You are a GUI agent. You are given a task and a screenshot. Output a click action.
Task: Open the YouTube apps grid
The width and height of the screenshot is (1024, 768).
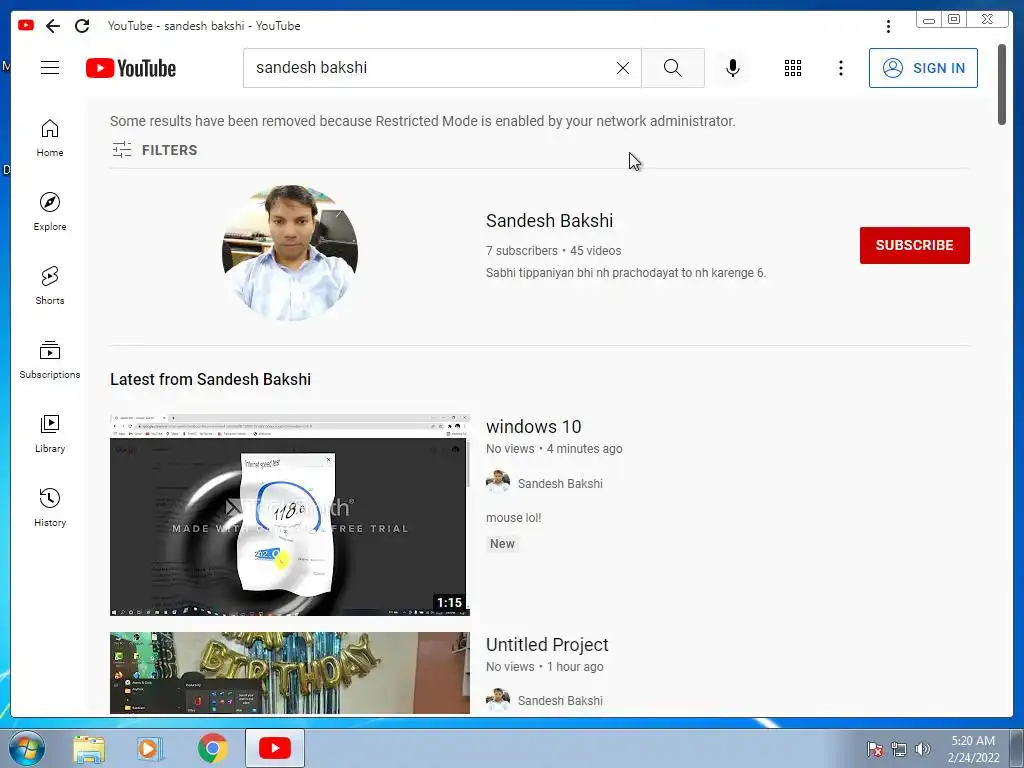[793, 68]
